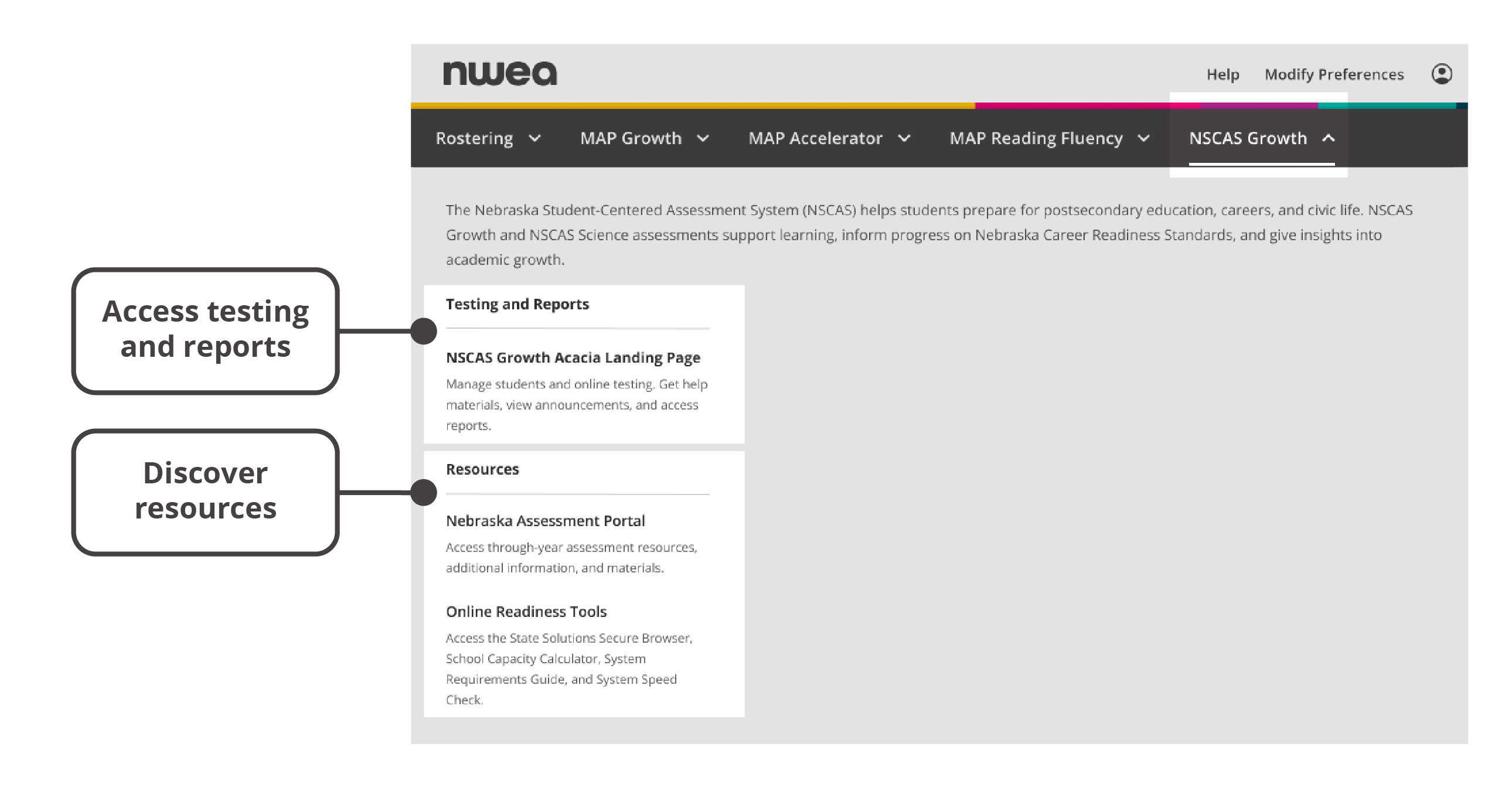Open Modify Preferences

coord(1335,74)
